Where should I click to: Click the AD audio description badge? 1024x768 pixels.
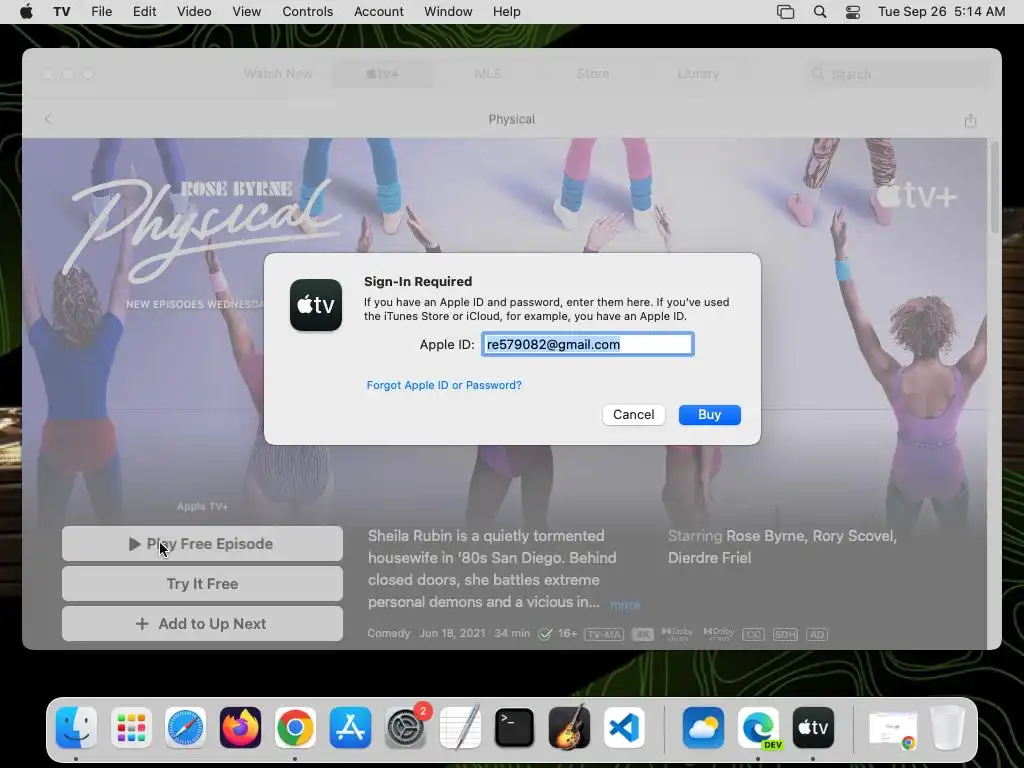pyautogui.click(x=817, y=634)
